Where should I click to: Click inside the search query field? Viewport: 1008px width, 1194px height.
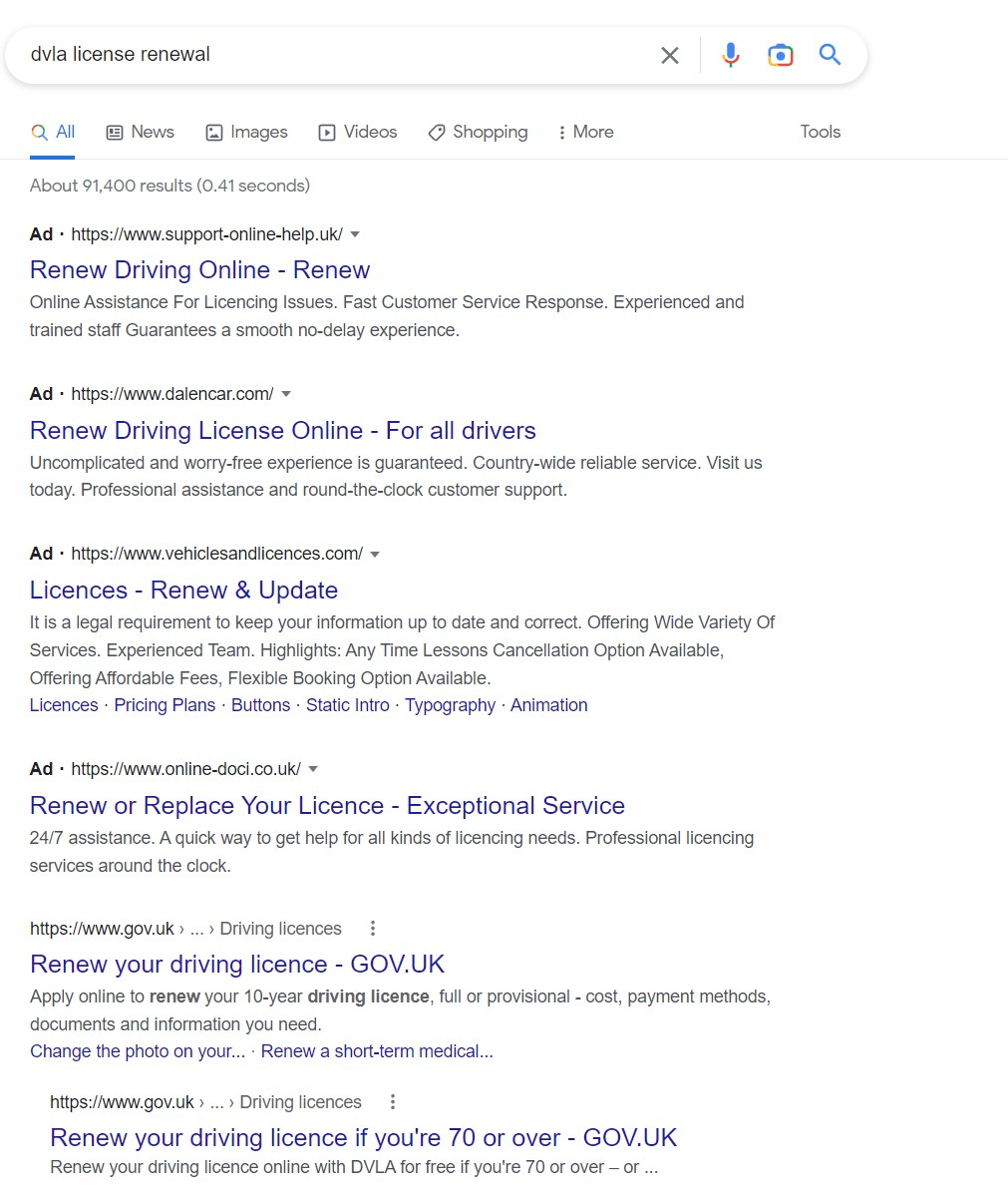[335, 55]
